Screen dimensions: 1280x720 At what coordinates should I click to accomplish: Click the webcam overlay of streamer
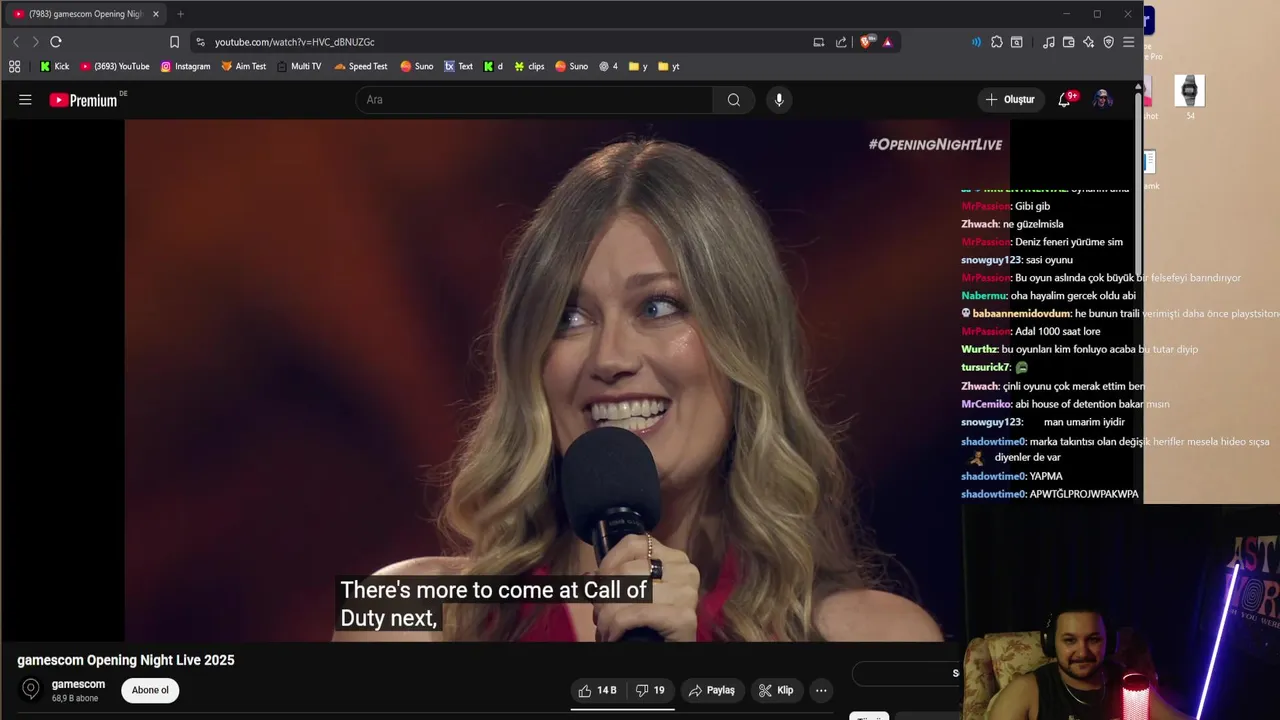1121,612
